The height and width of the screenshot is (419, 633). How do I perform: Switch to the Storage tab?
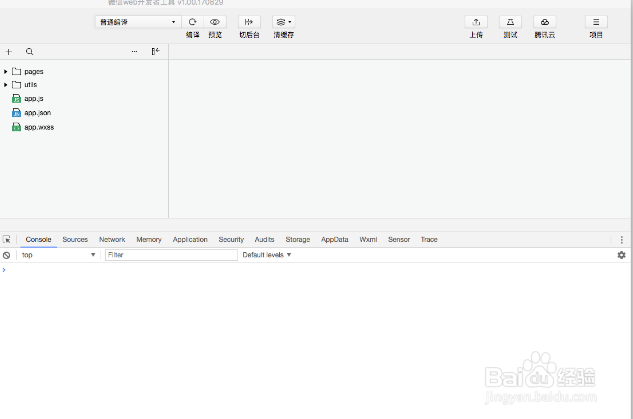pyautogui.click(x=298, y=239)
